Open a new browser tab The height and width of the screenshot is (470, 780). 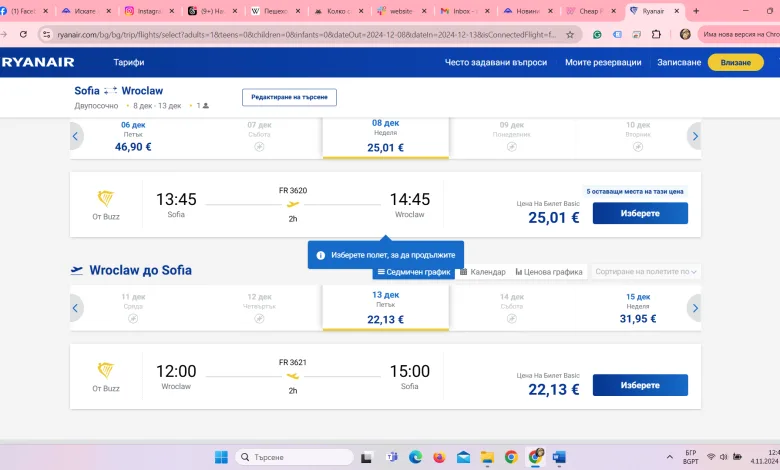pos(696,11)
